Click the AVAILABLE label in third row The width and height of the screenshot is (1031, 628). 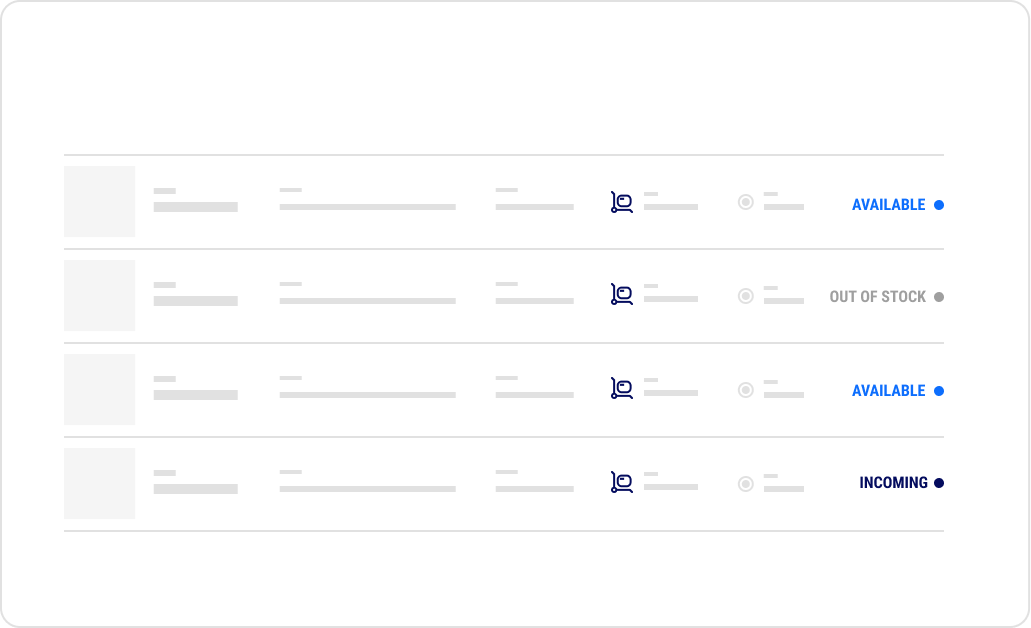888,391
